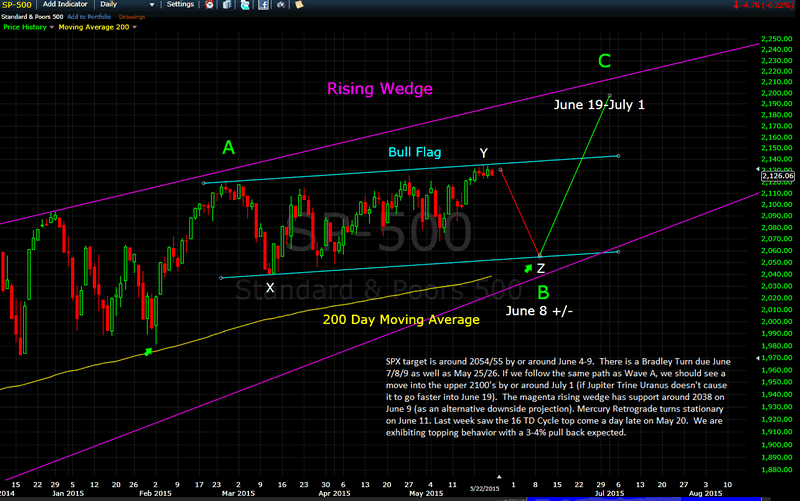Viewport: 800px width, 501px height.
Task: Click the white Z label
Action: point(541,268)
